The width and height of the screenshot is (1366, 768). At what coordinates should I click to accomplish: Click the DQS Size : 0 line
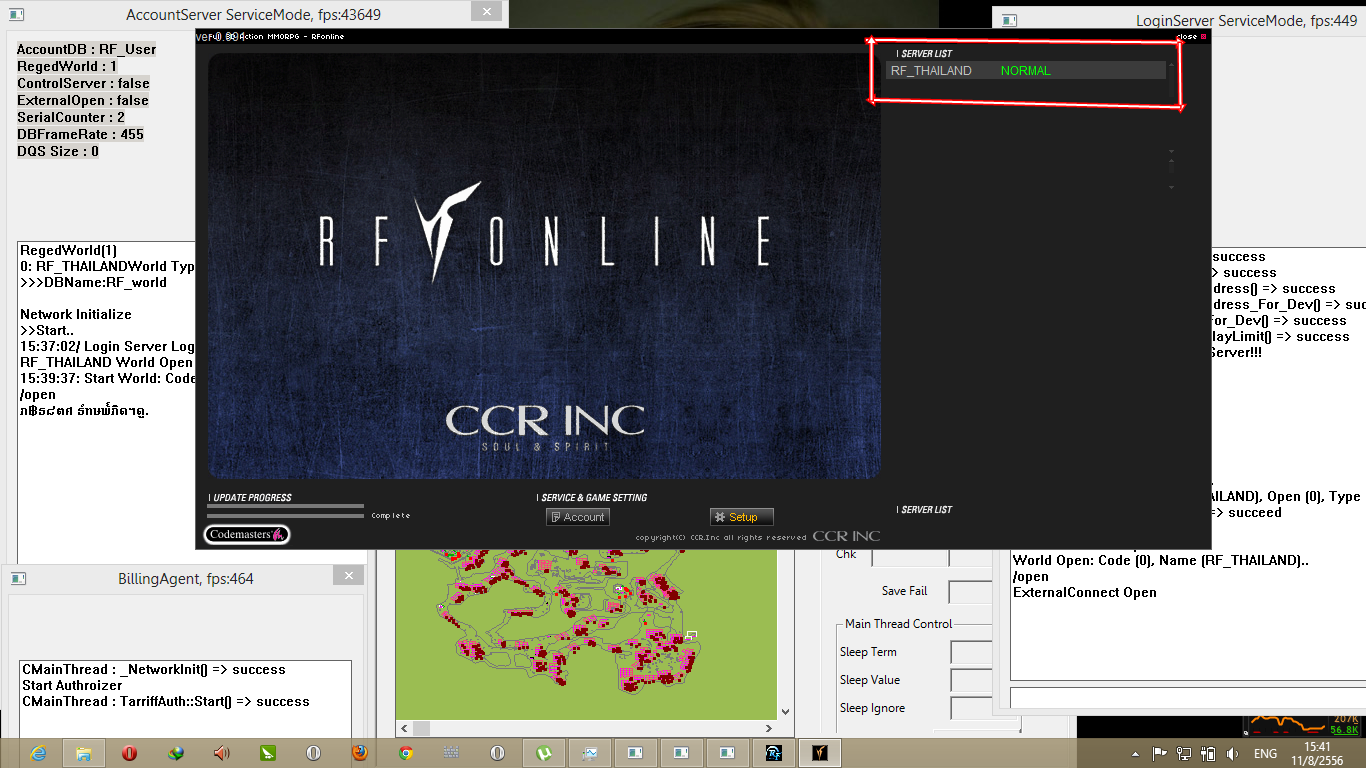(x=58, y=151)
